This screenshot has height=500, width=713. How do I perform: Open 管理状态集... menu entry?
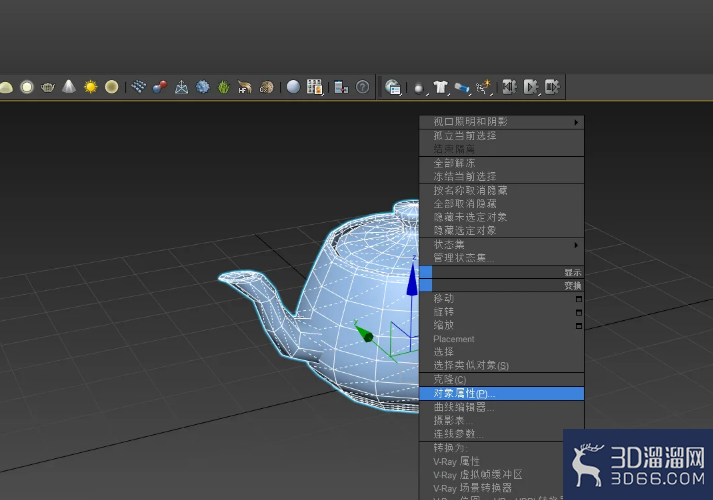pyautogui.click(x=502, y=258)
